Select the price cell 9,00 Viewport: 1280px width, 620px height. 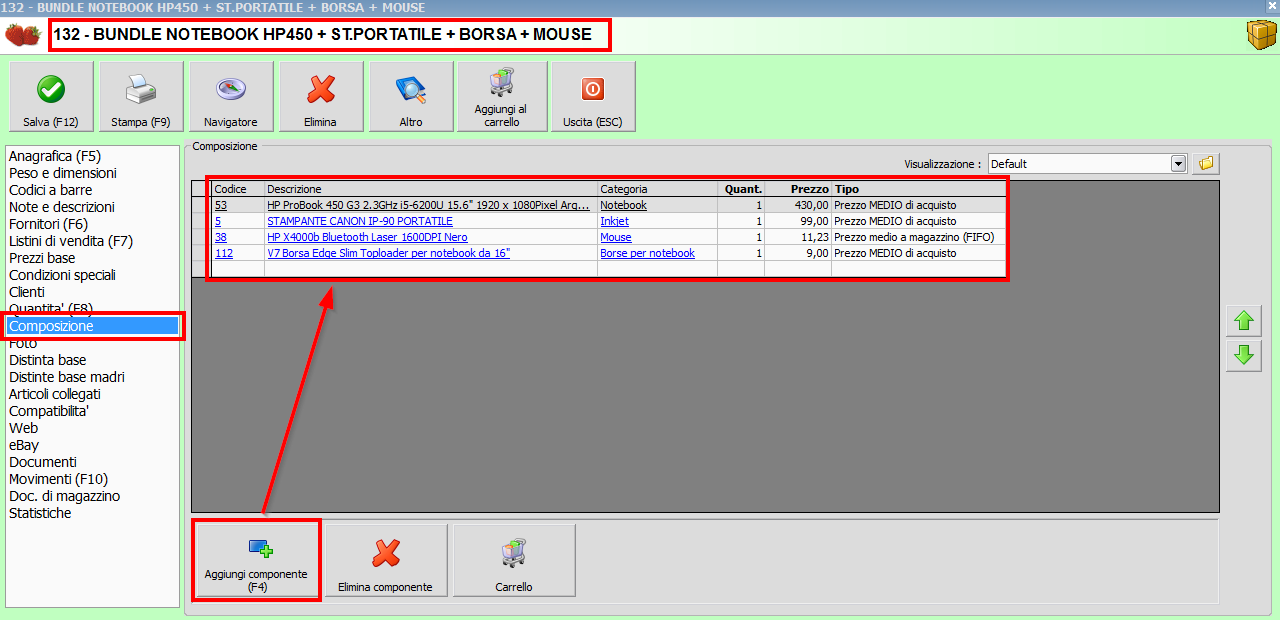798,253
